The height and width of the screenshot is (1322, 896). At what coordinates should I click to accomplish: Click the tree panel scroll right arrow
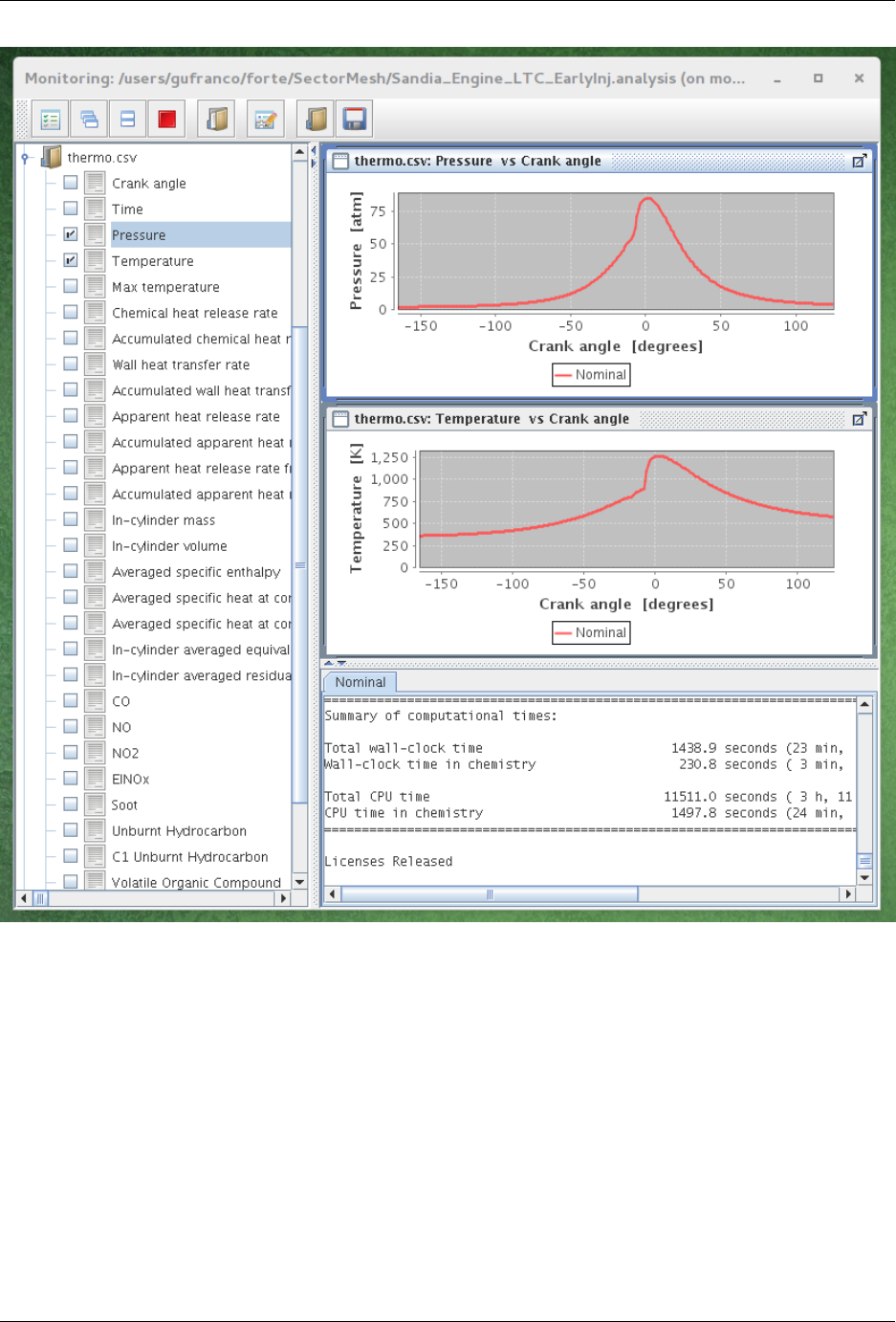(283, 898)
